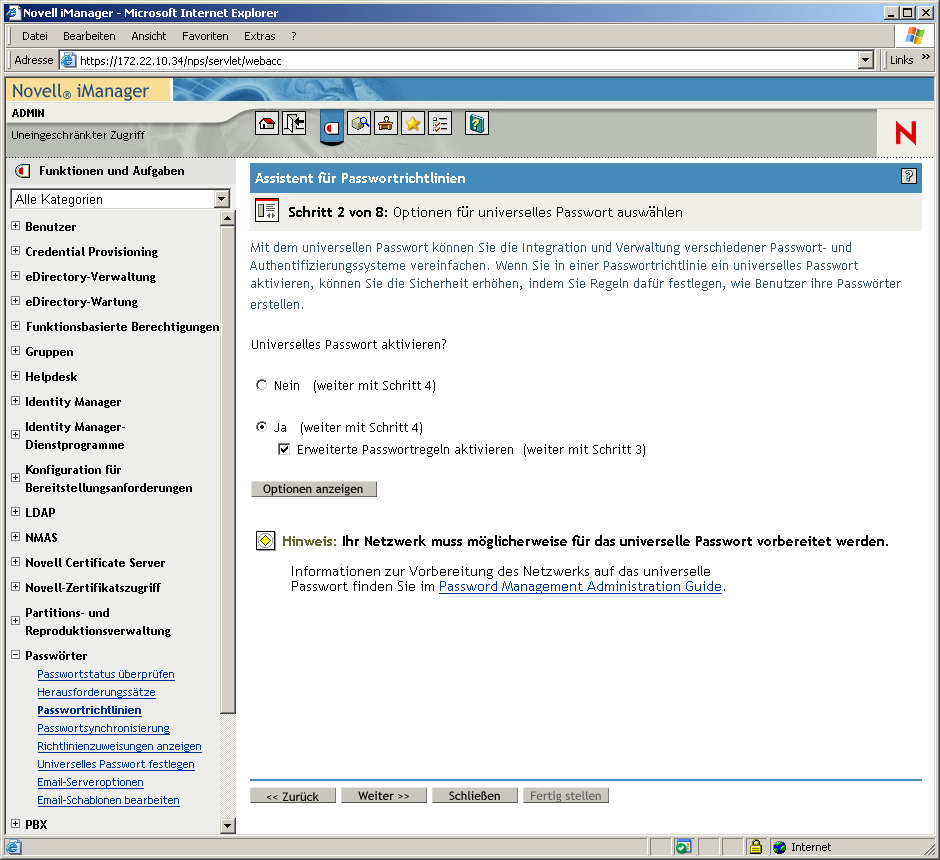Viewport: 940px width, 860px height.
Task: Click the address bar page icon
Action: click(69, 60)
